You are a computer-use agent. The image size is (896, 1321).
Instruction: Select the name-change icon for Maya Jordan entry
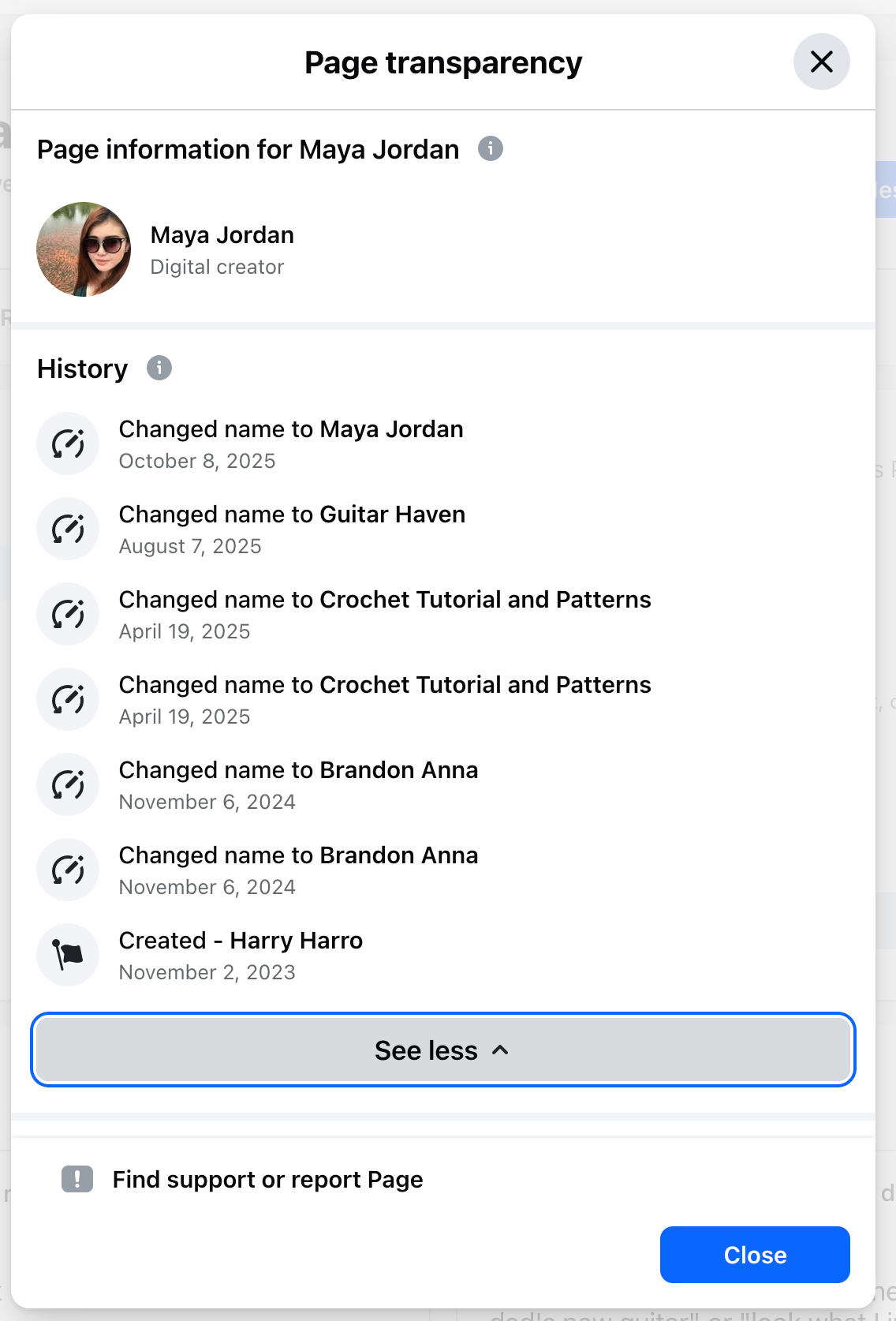click(x=67, y=443)
